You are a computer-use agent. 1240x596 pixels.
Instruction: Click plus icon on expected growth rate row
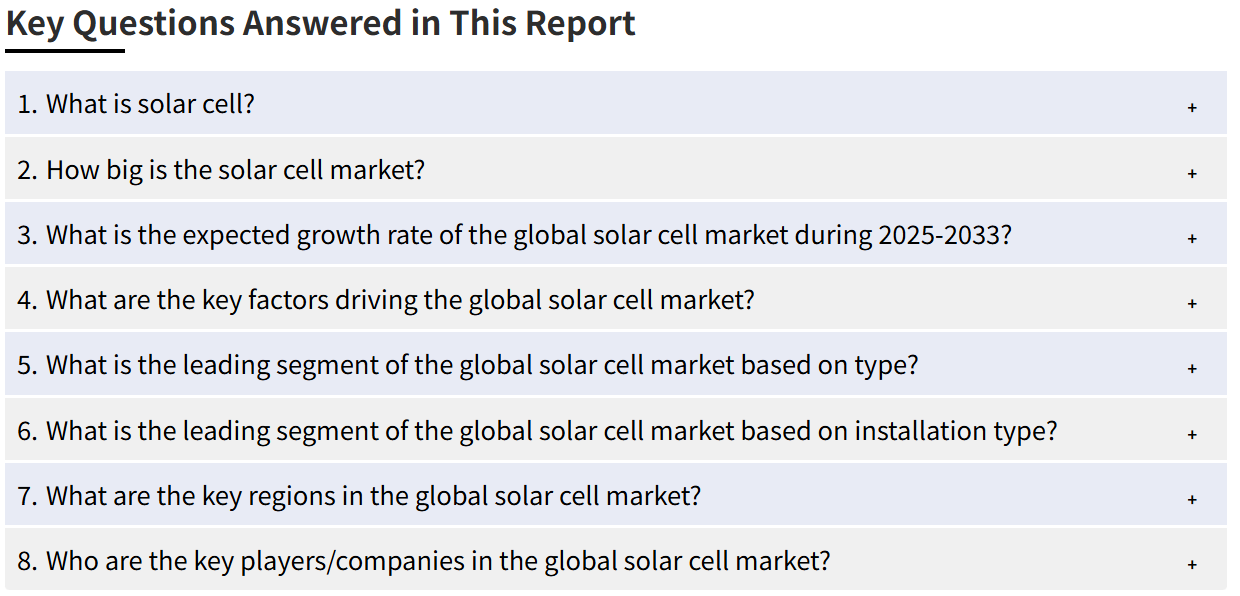(1192, 238)
